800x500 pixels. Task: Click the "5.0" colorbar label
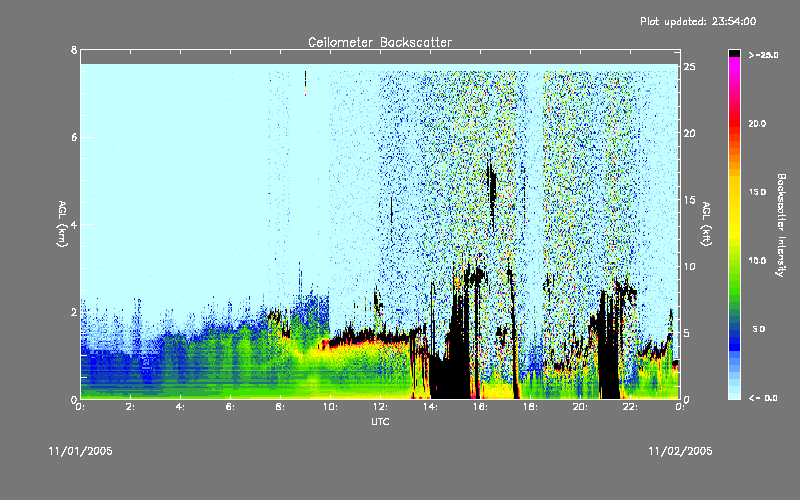pyautogui.click(x=759, y=329)
